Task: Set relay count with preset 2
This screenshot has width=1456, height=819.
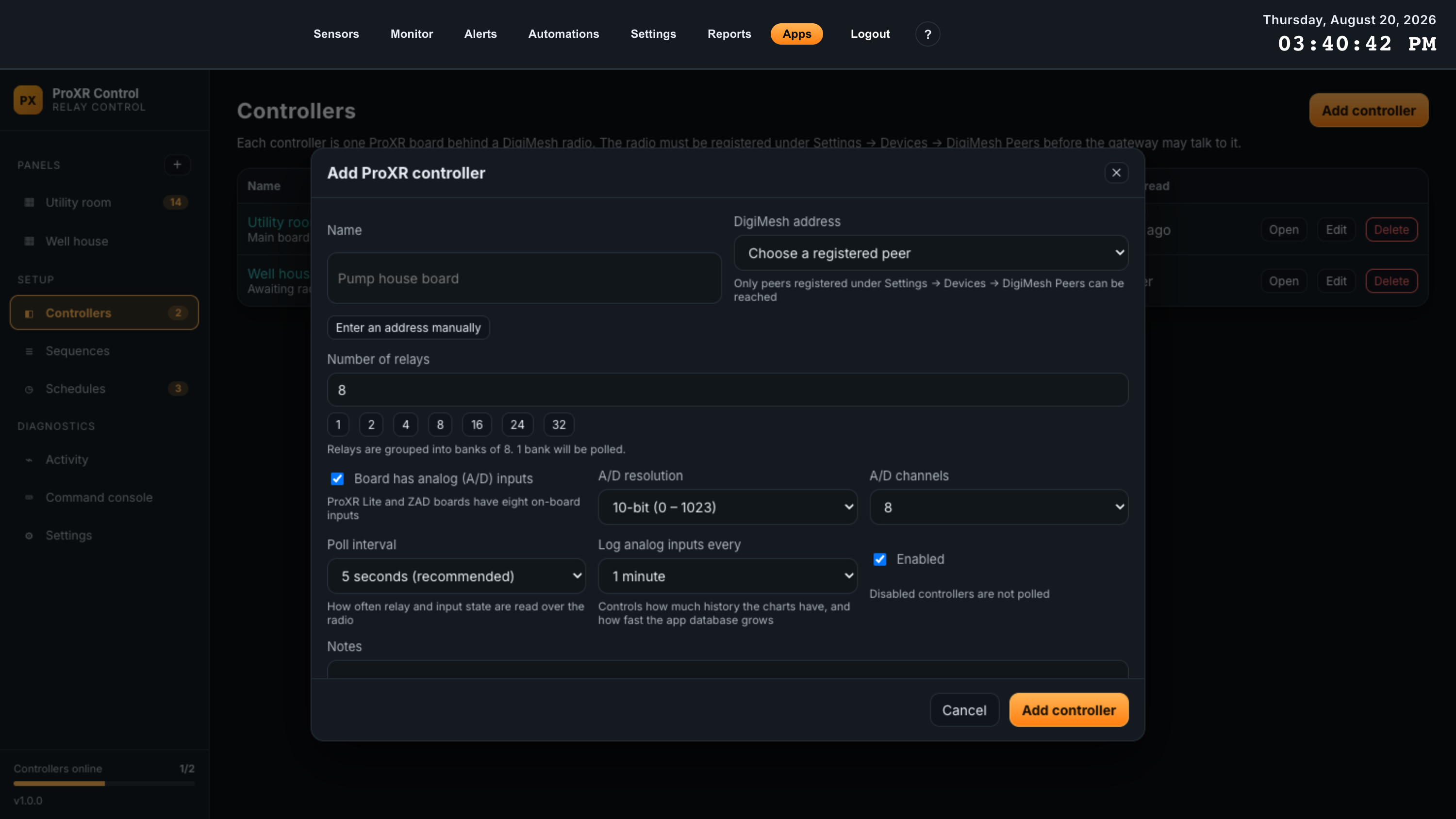Action: coord(371,425)
